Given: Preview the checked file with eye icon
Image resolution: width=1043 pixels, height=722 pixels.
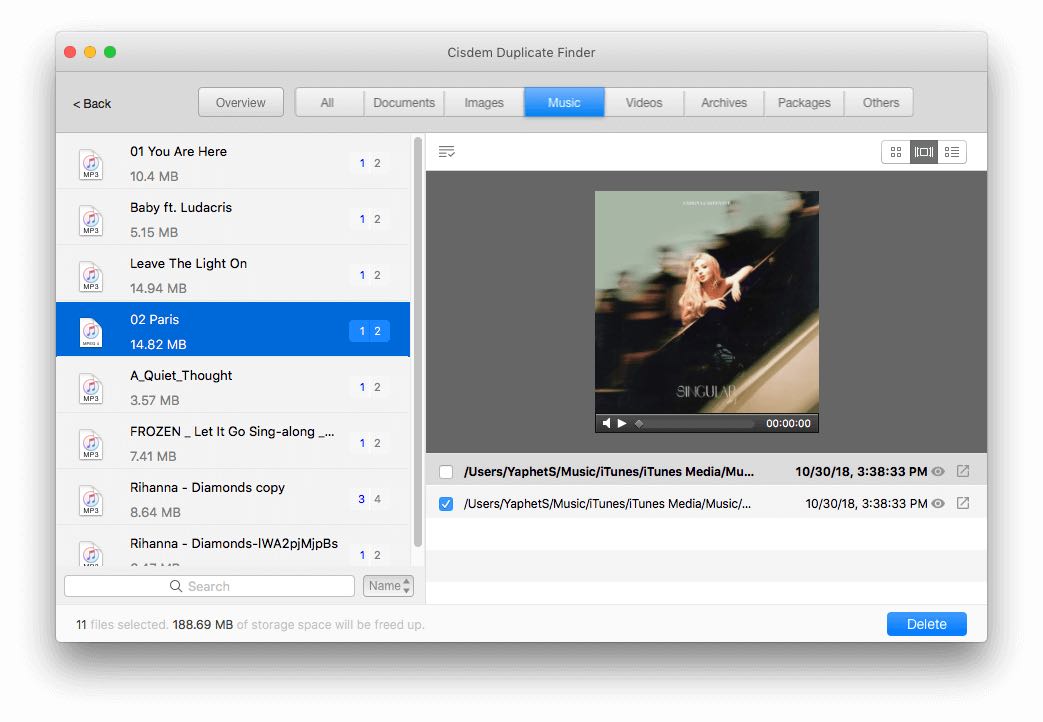Looking at the screenshot, I should click(x=938, y=503).
